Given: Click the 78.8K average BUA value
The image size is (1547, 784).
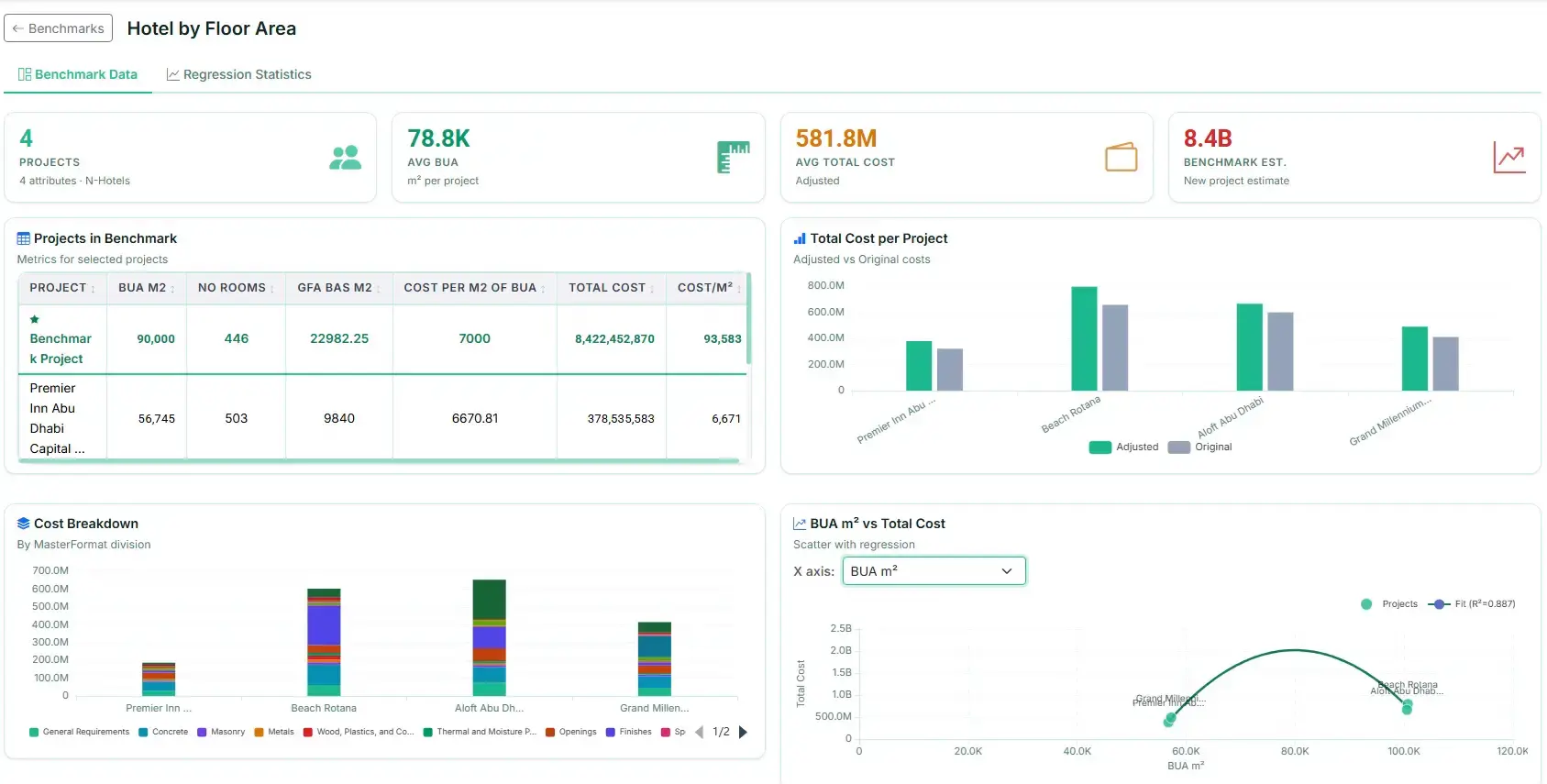Looking at the screenshot, I should coord(438,138).
